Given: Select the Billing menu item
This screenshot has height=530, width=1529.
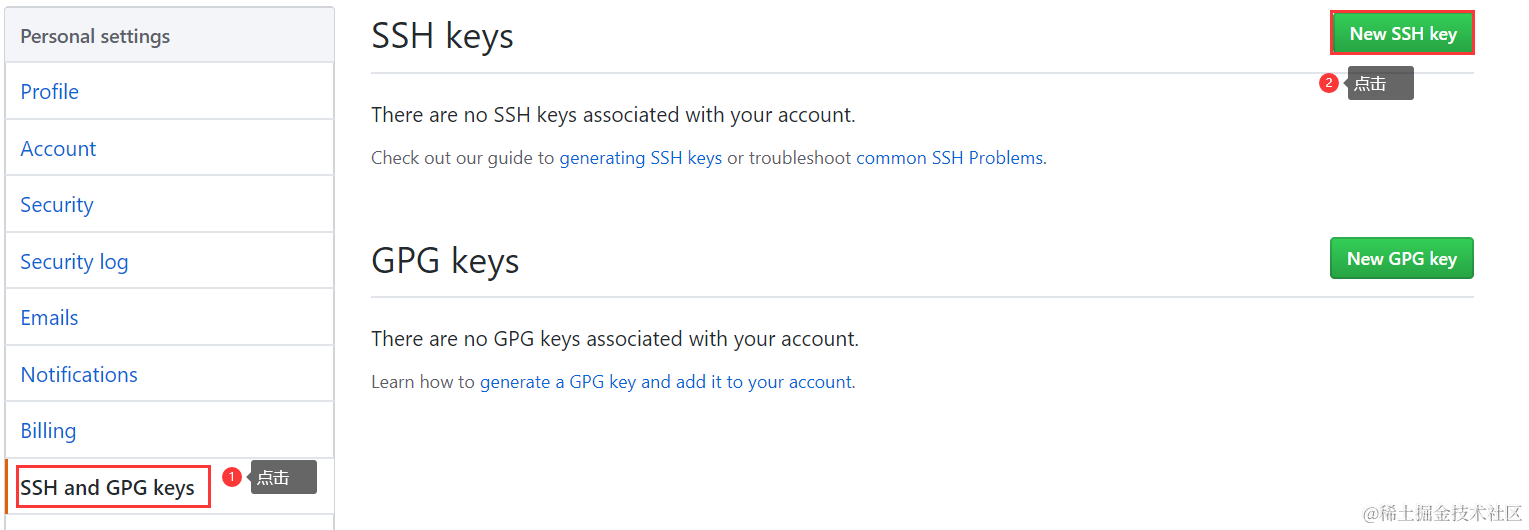Looking at the screenshot, I should coord(169,430).
